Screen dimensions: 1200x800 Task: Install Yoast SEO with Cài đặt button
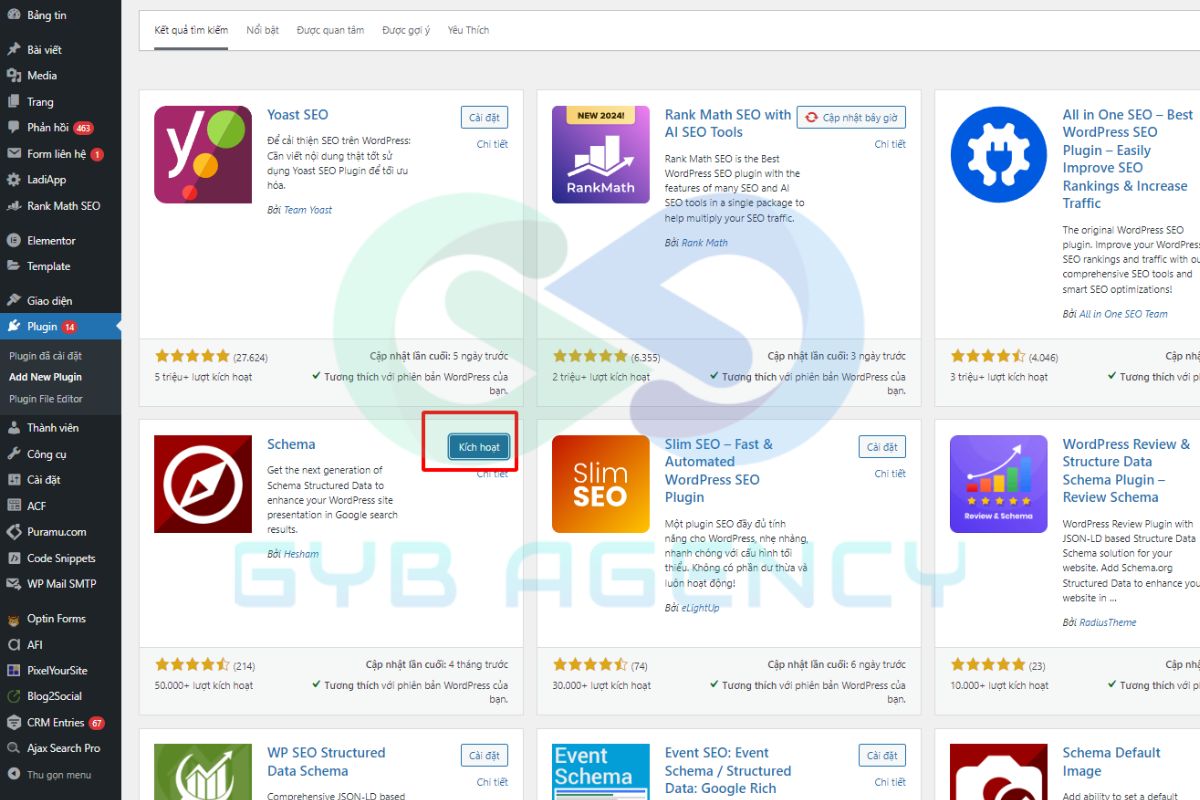point(485,117)
